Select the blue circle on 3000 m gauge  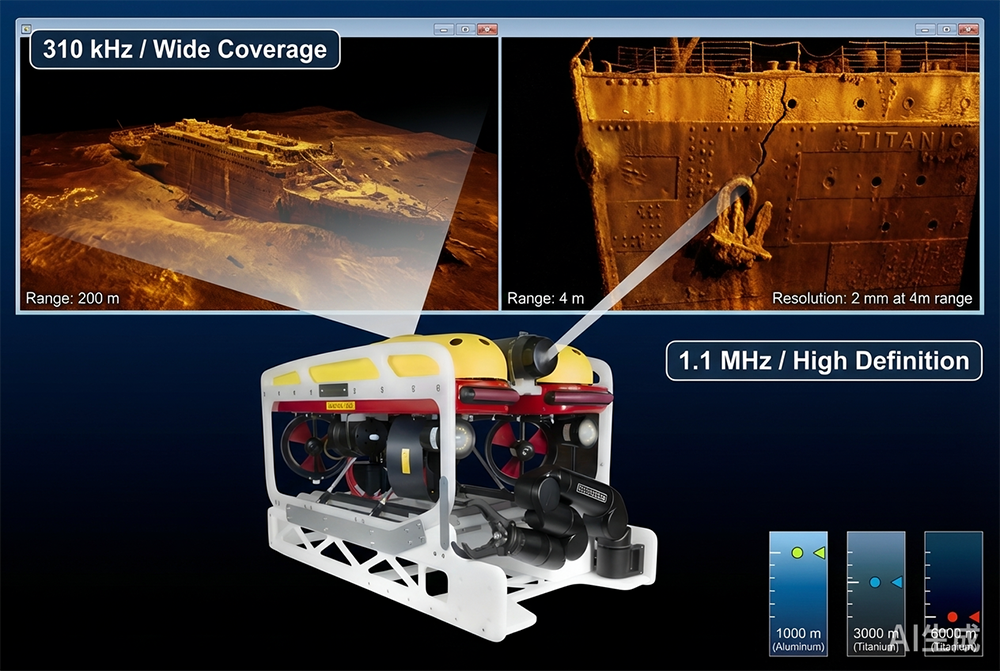[875, 582]
